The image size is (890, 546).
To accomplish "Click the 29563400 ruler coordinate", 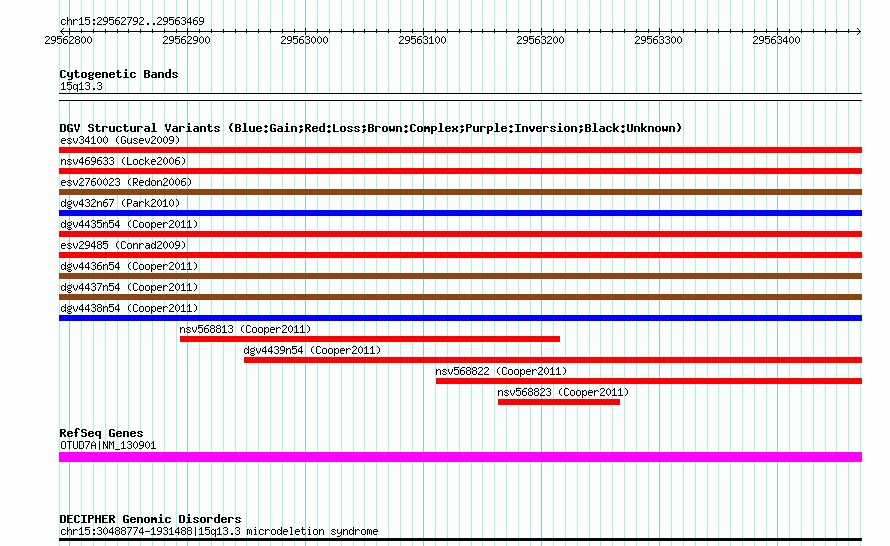I will coord(776,40).
